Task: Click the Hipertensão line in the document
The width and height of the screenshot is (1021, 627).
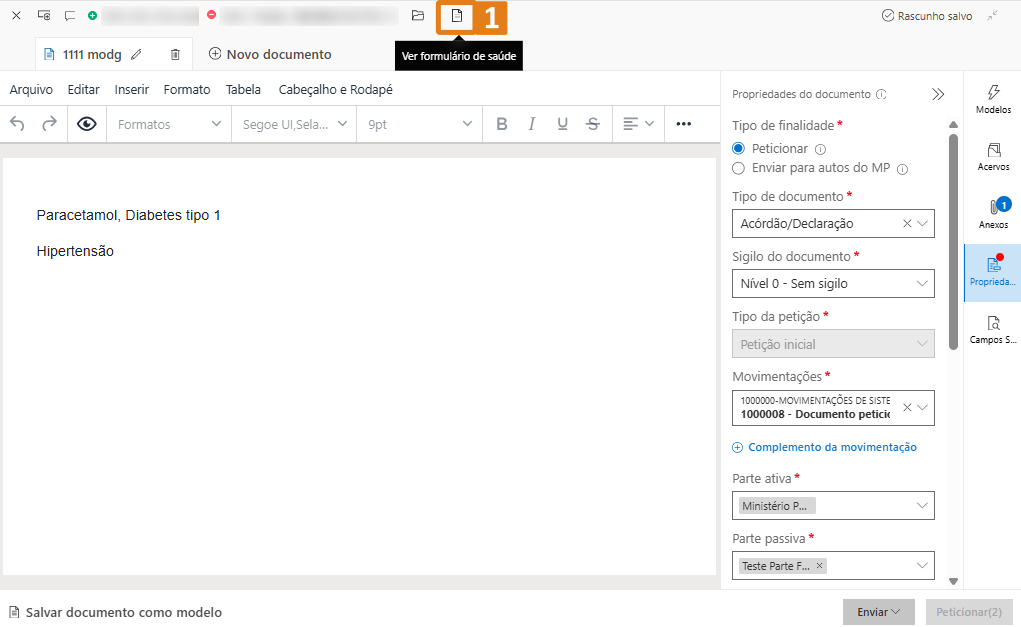Action: 75,251
